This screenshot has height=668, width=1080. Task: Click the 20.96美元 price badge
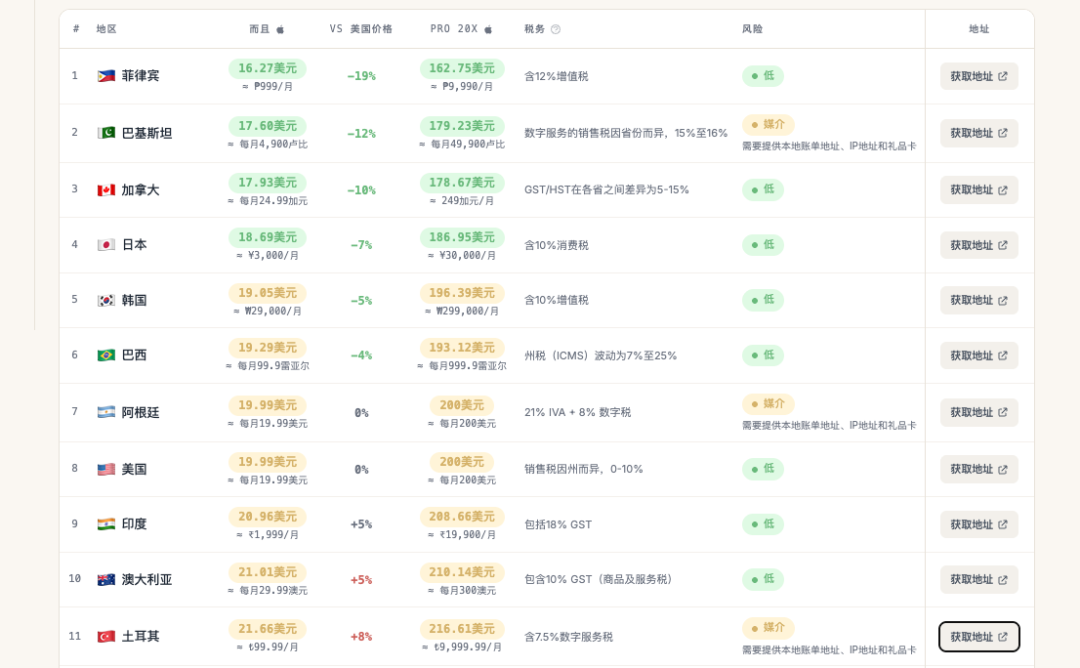[x=267, y=516]
